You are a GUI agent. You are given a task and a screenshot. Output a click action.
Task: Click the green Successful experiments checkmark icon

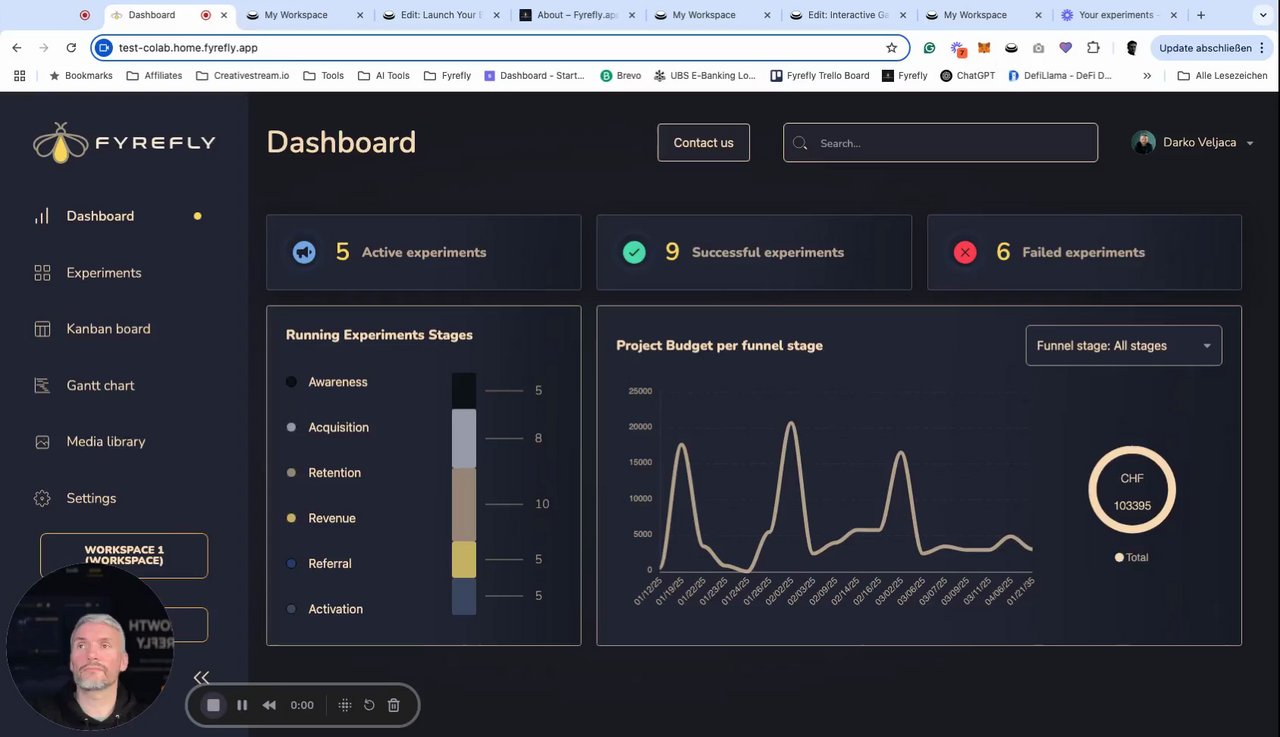click(x=634, y=252)
